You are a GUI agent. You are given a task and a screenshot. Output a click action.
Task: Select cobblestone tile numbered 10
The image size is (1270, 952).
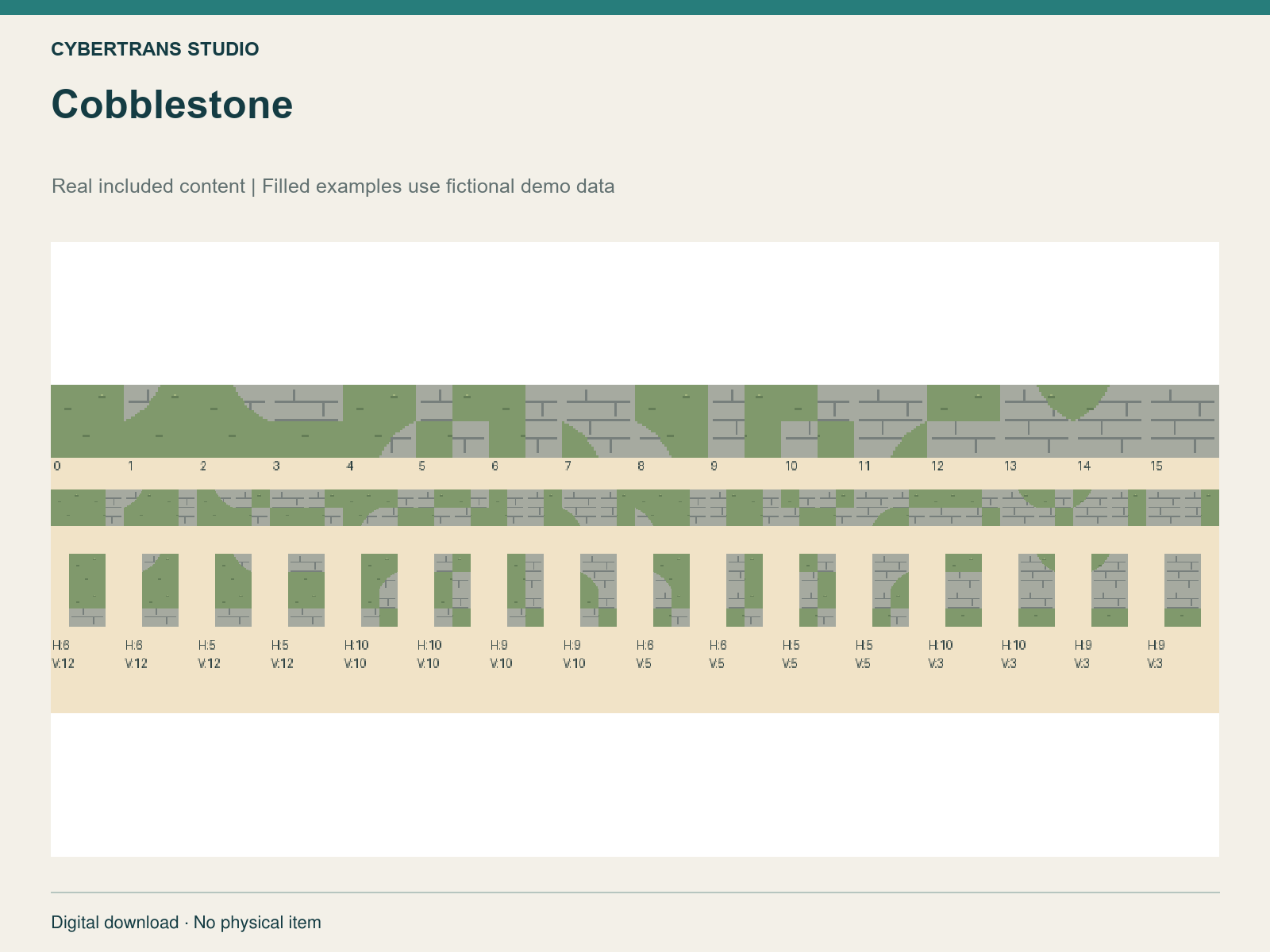[x=818, y=421]
